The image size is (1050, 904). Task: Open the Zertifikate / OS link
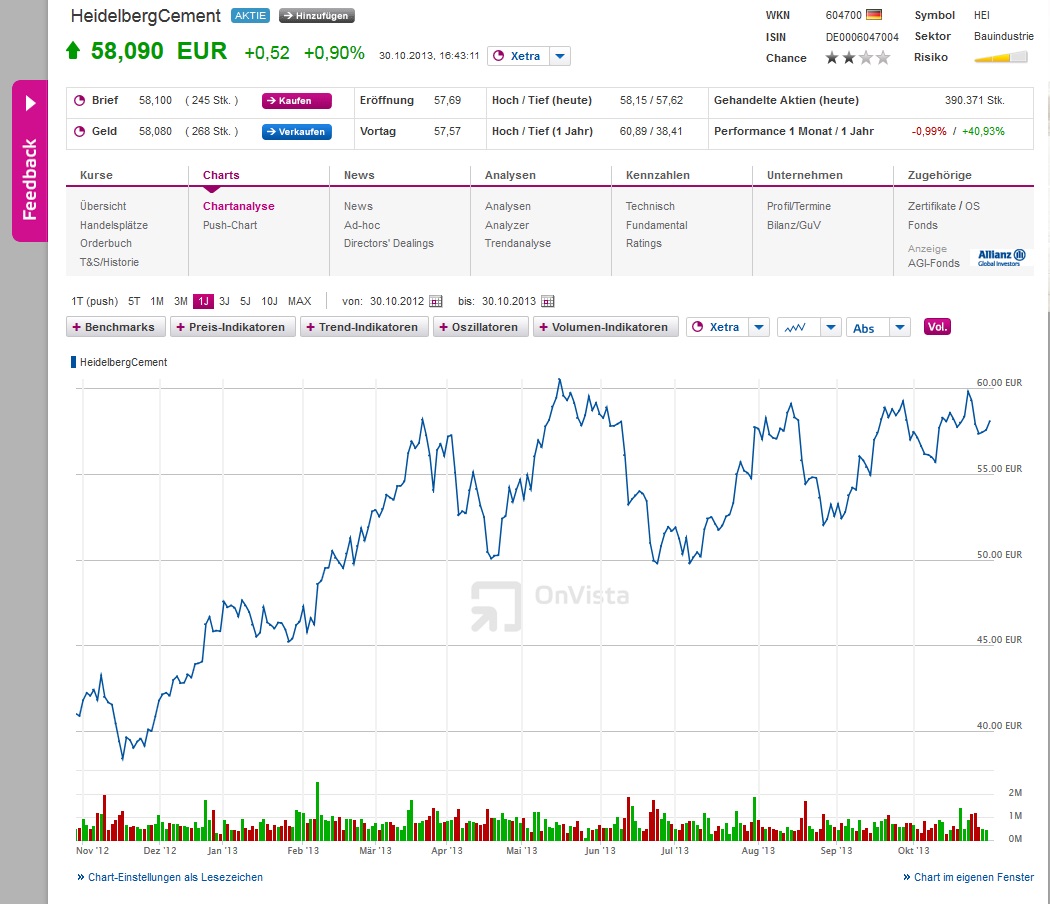point(944,206)
